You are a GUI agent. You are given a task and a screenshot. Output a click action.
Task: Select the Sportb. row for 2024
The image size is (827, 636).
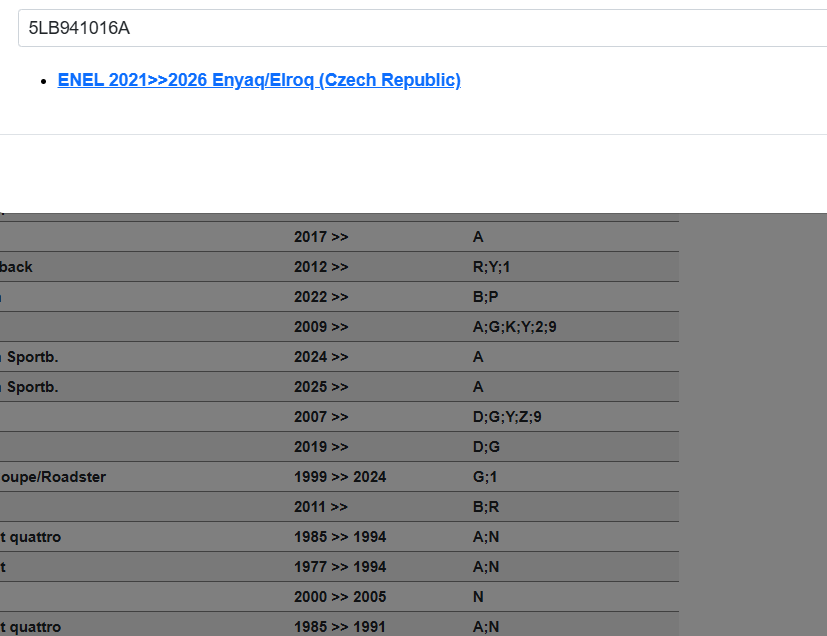tap(30, 357)
